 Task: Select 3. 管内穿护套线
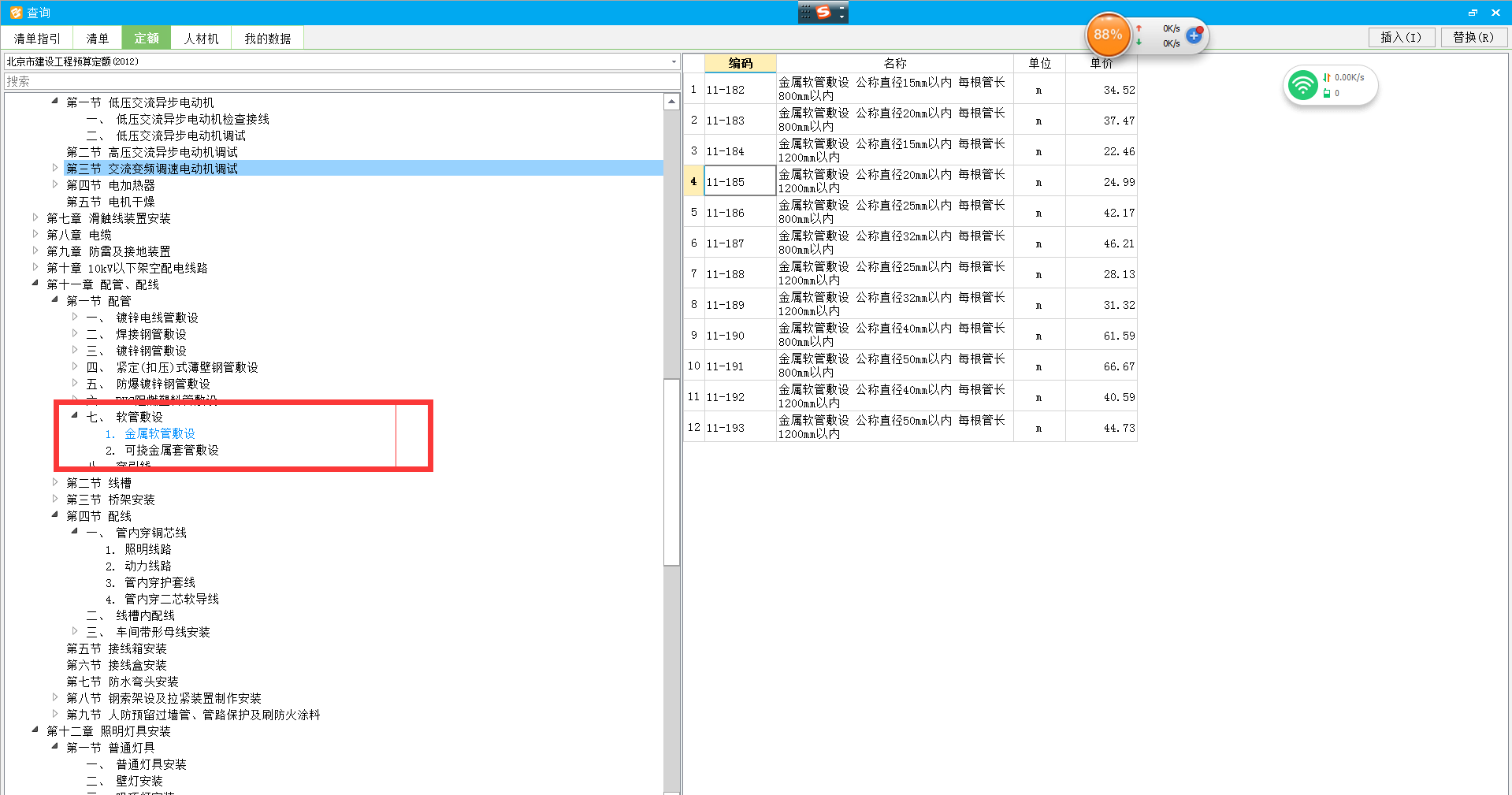pos(150,582)
